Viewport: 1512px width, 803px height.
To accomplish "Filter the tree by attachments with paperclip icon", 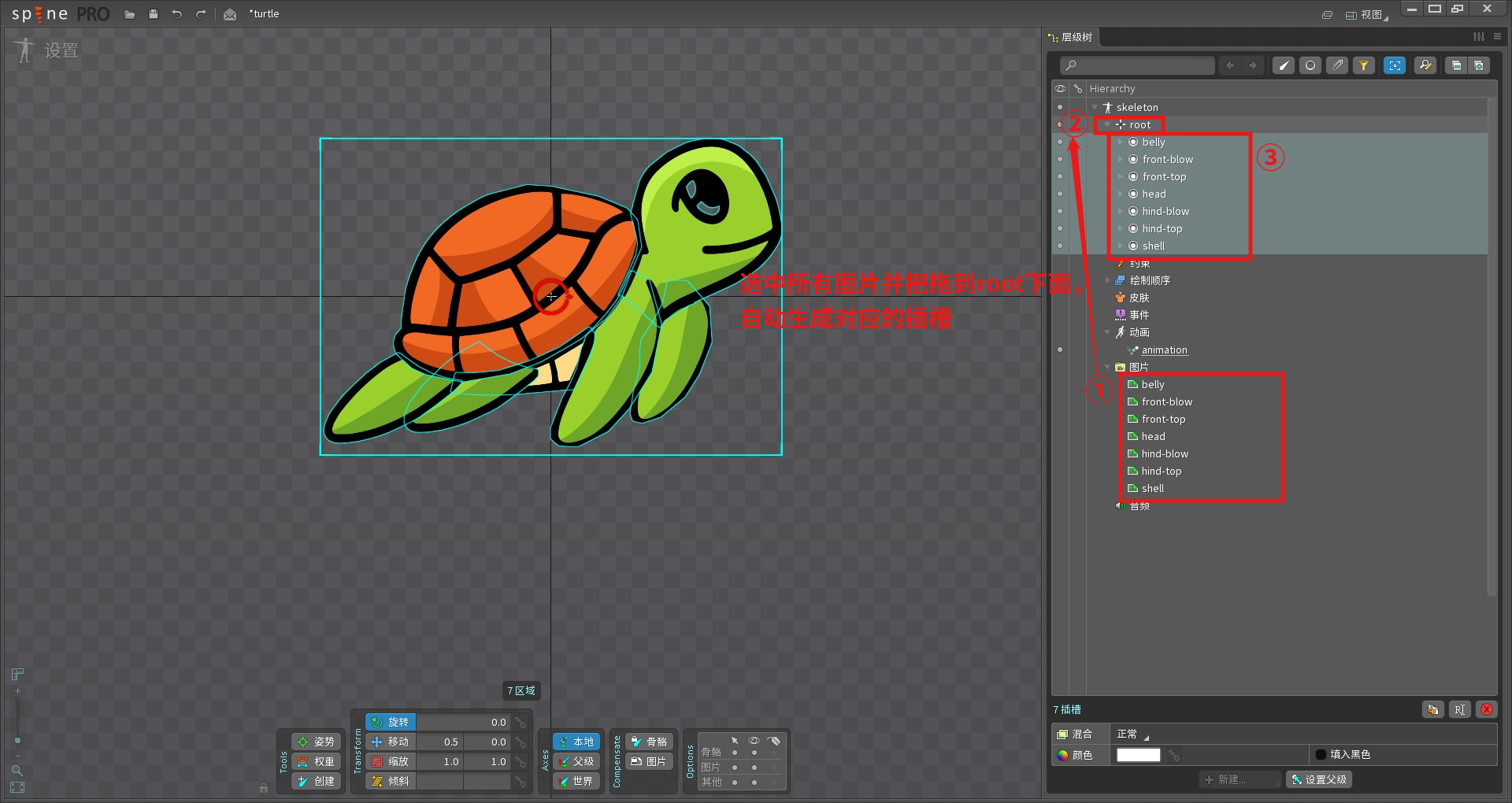I will 1337,65.
